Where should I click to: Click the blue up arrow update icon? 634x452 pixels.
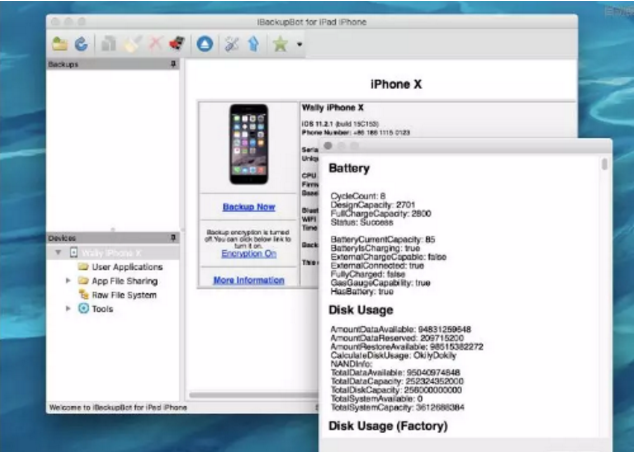254,44
